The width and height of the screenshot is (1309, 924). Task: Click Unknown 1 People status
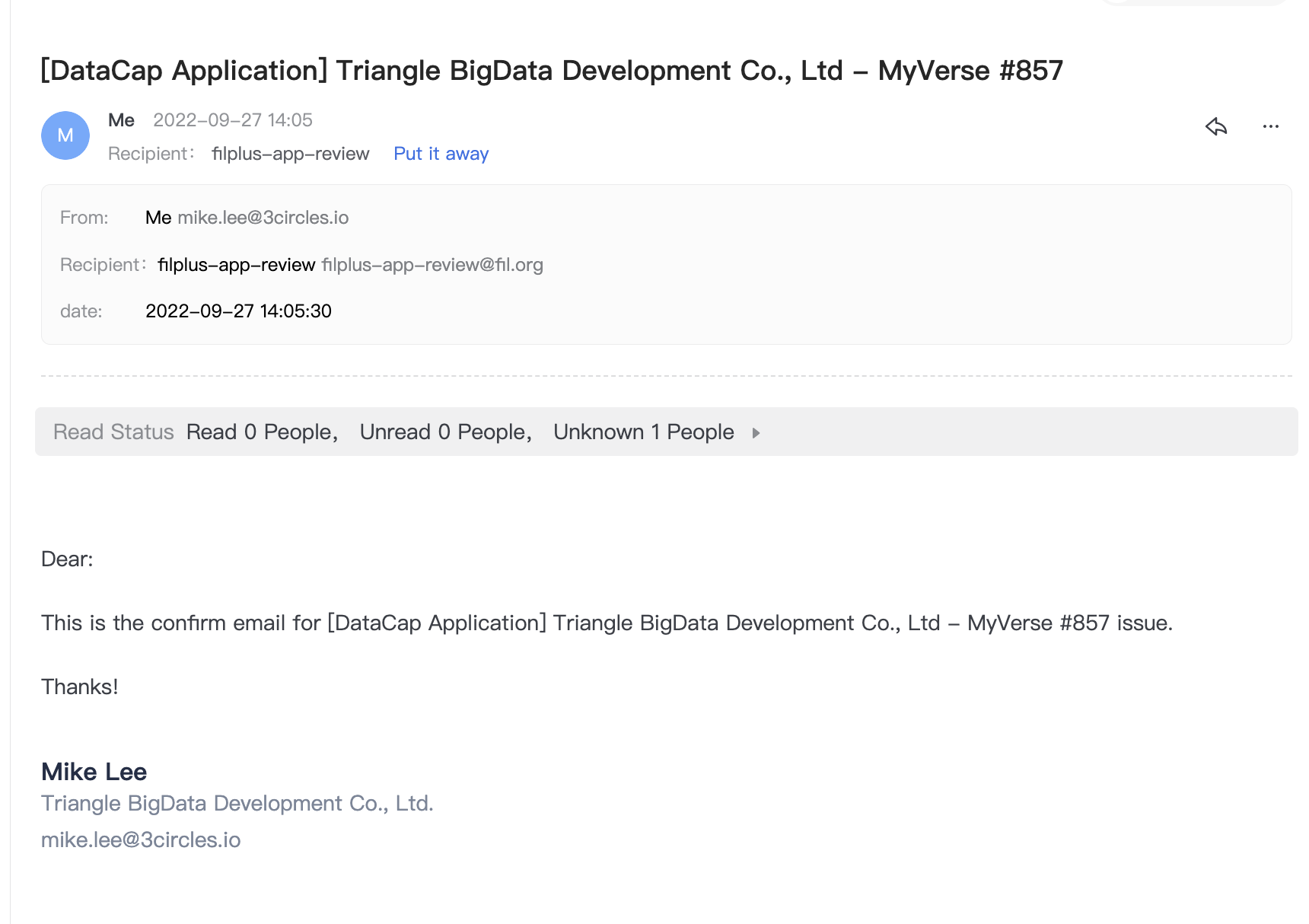(x=644, y=432)
